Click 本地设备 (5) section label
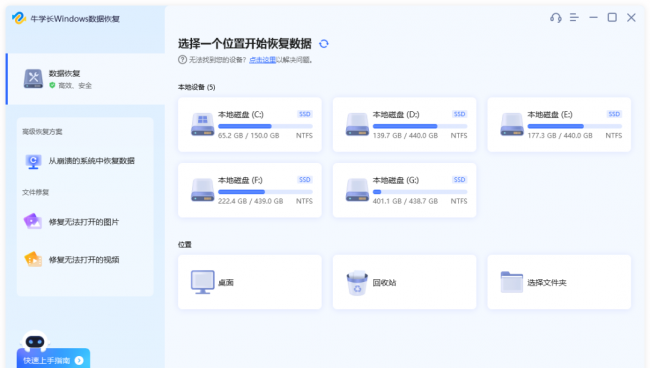The height and width of the screenshot is (368, 650). pyautogui.click(x=196, y=87)
